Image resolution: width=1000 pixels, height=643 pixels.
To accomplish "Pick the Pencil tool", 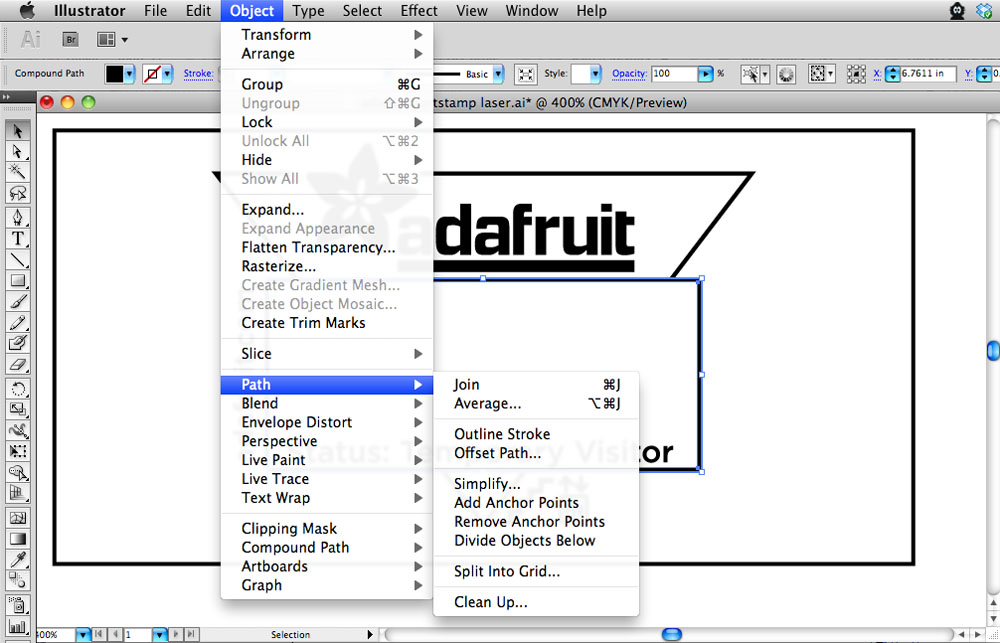I will (18, 322).
